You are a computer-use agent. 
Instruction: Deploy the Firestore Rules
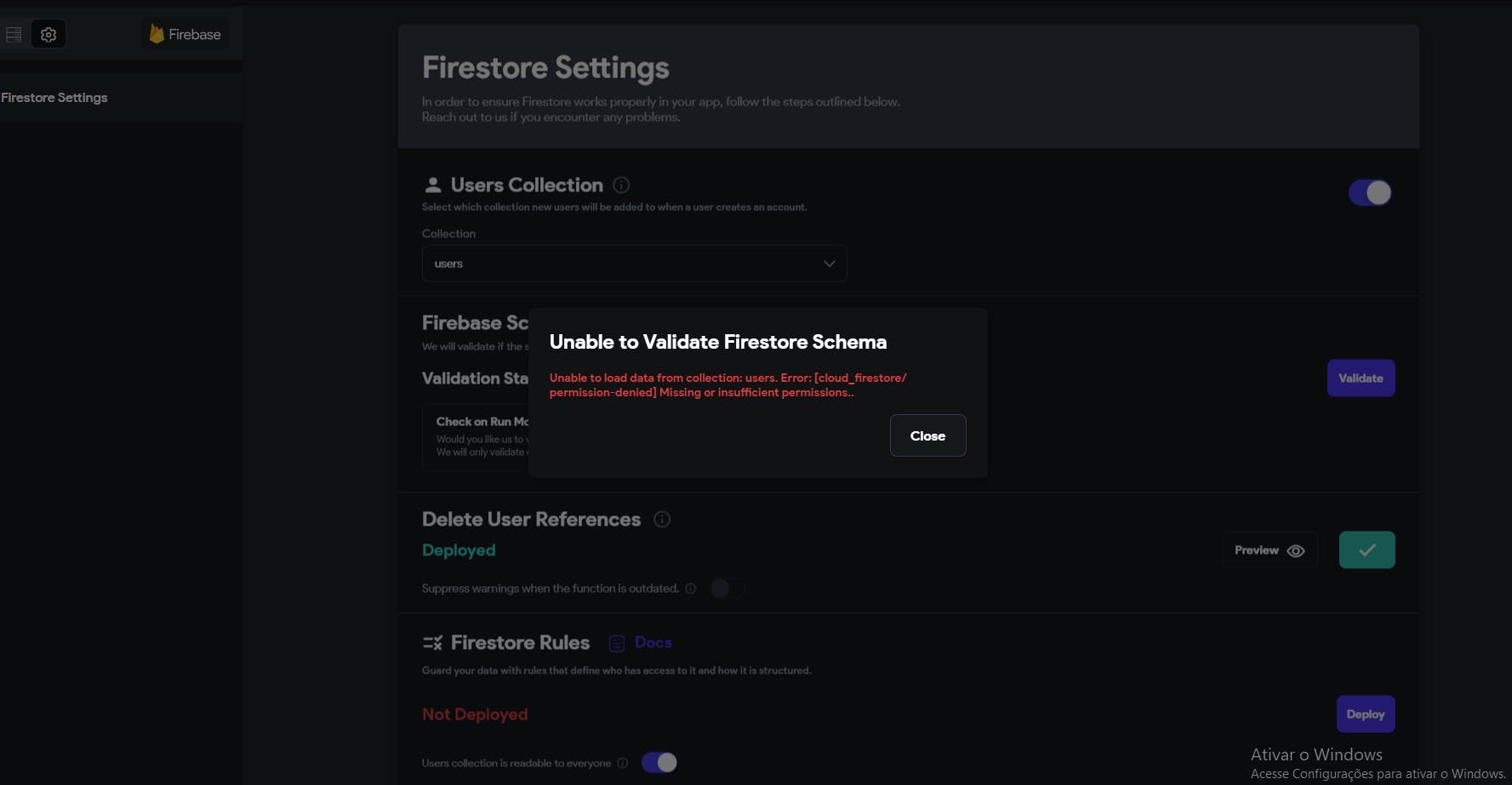pos(1365,714)
